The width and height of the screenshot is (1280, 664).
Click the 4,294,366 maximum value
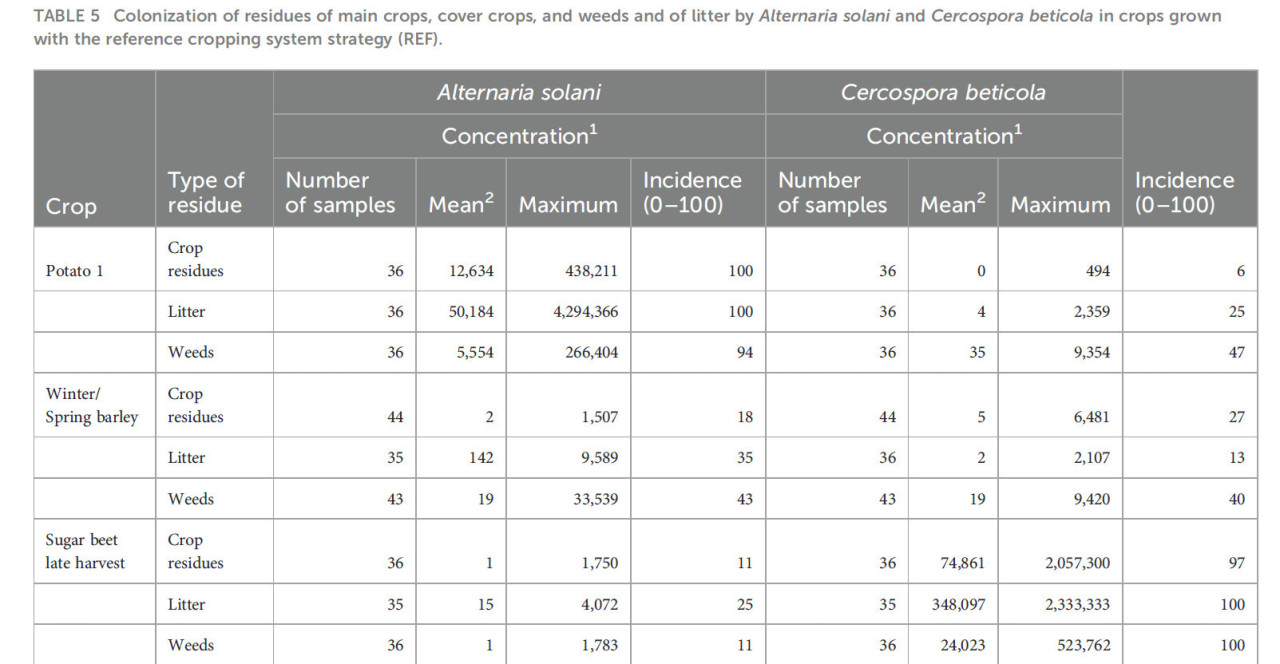(x=585, y=312)
